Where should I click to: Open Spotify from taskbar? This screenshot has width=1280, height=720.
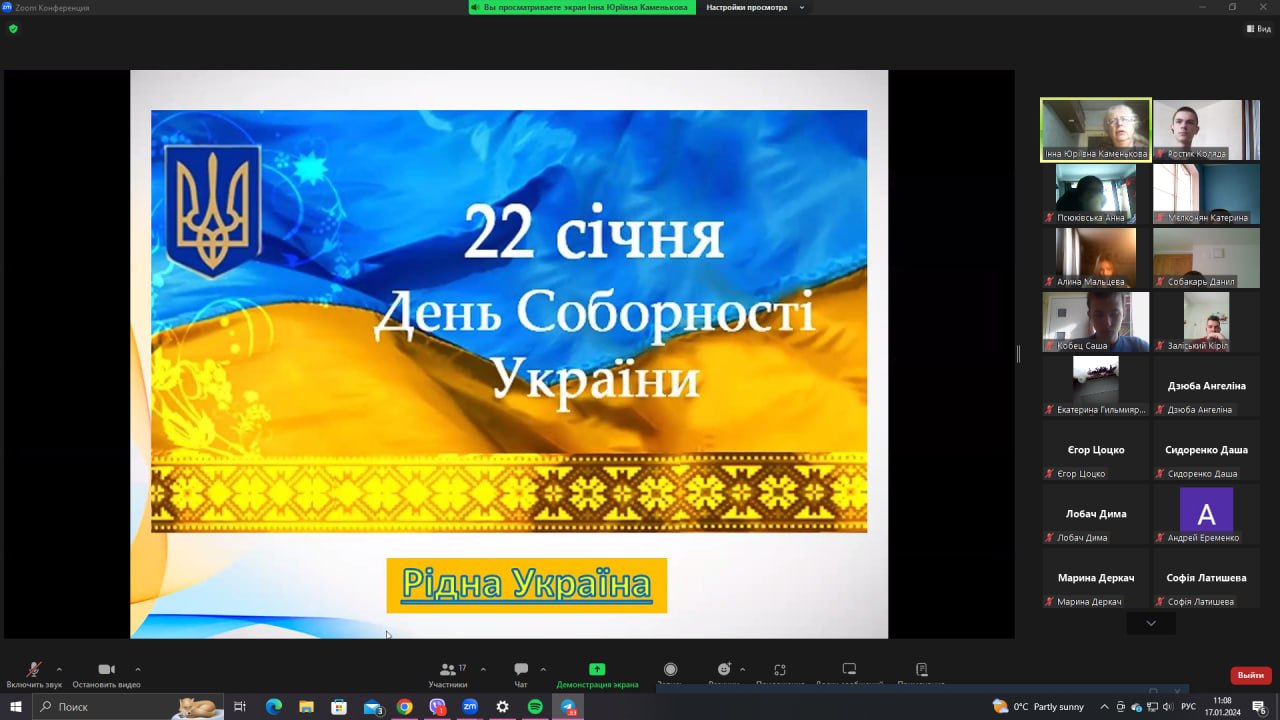[x=535, y=707]
